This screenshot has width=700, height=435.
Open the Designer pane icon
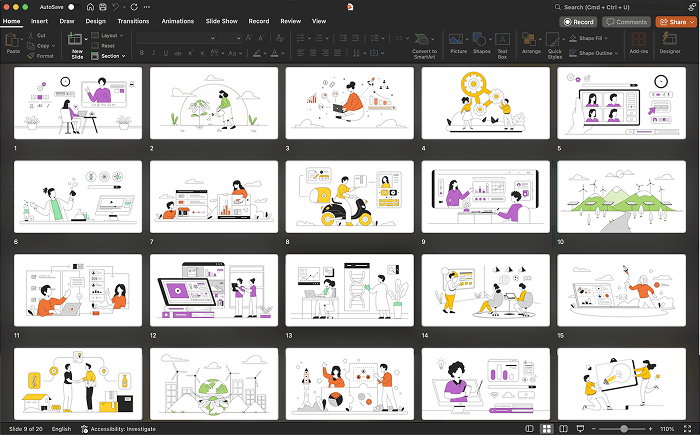click(670, 39)
